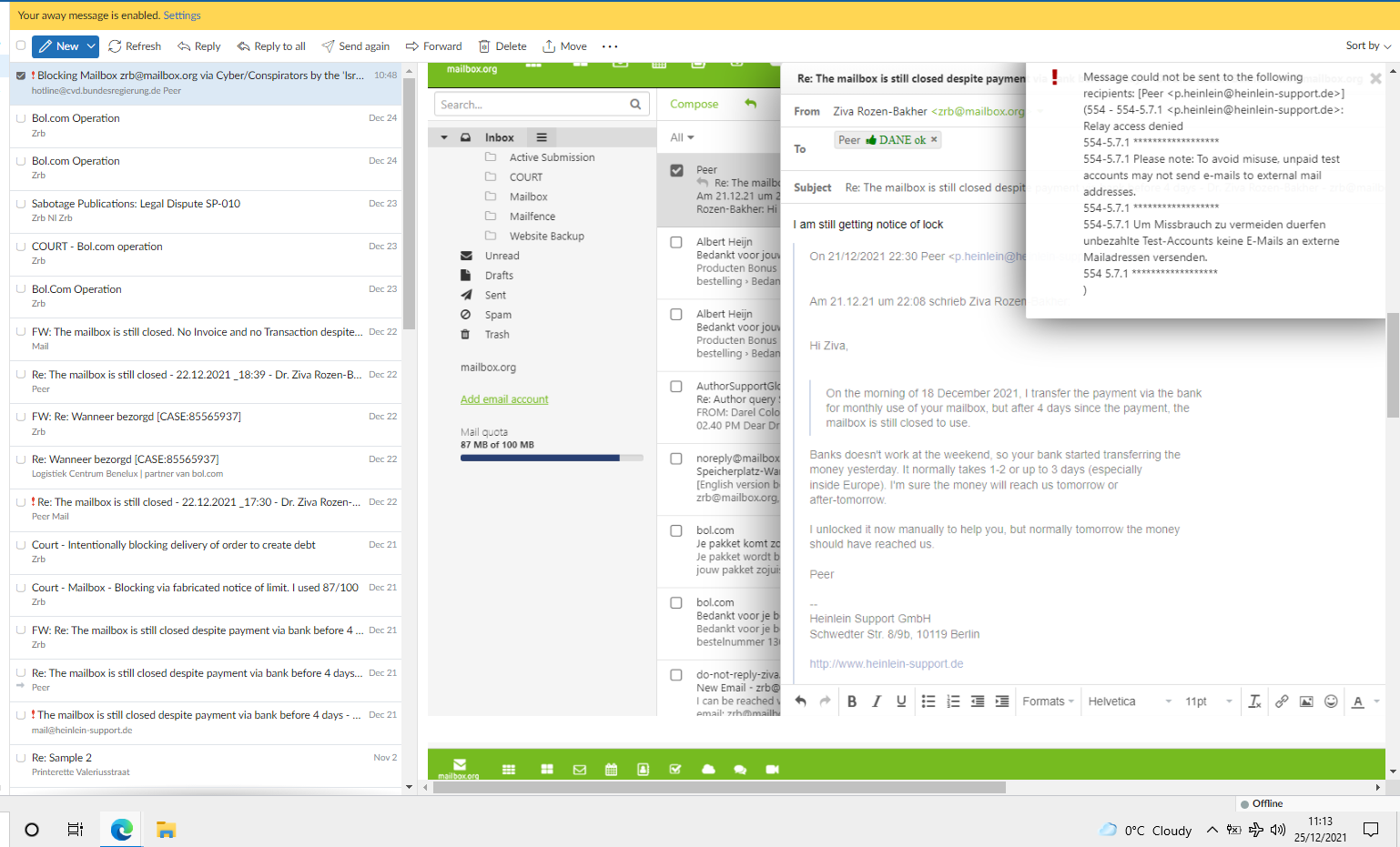Check the first Albert Heijn message checkbox
The height and width of the screenshot is (847, 1400).
(x=676, y=242)
